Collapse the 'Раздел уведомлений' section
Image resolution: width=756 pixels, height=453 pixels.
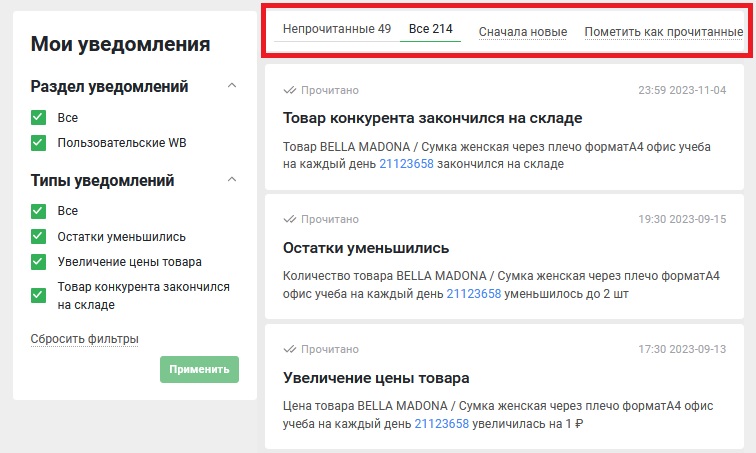(232, 86)
